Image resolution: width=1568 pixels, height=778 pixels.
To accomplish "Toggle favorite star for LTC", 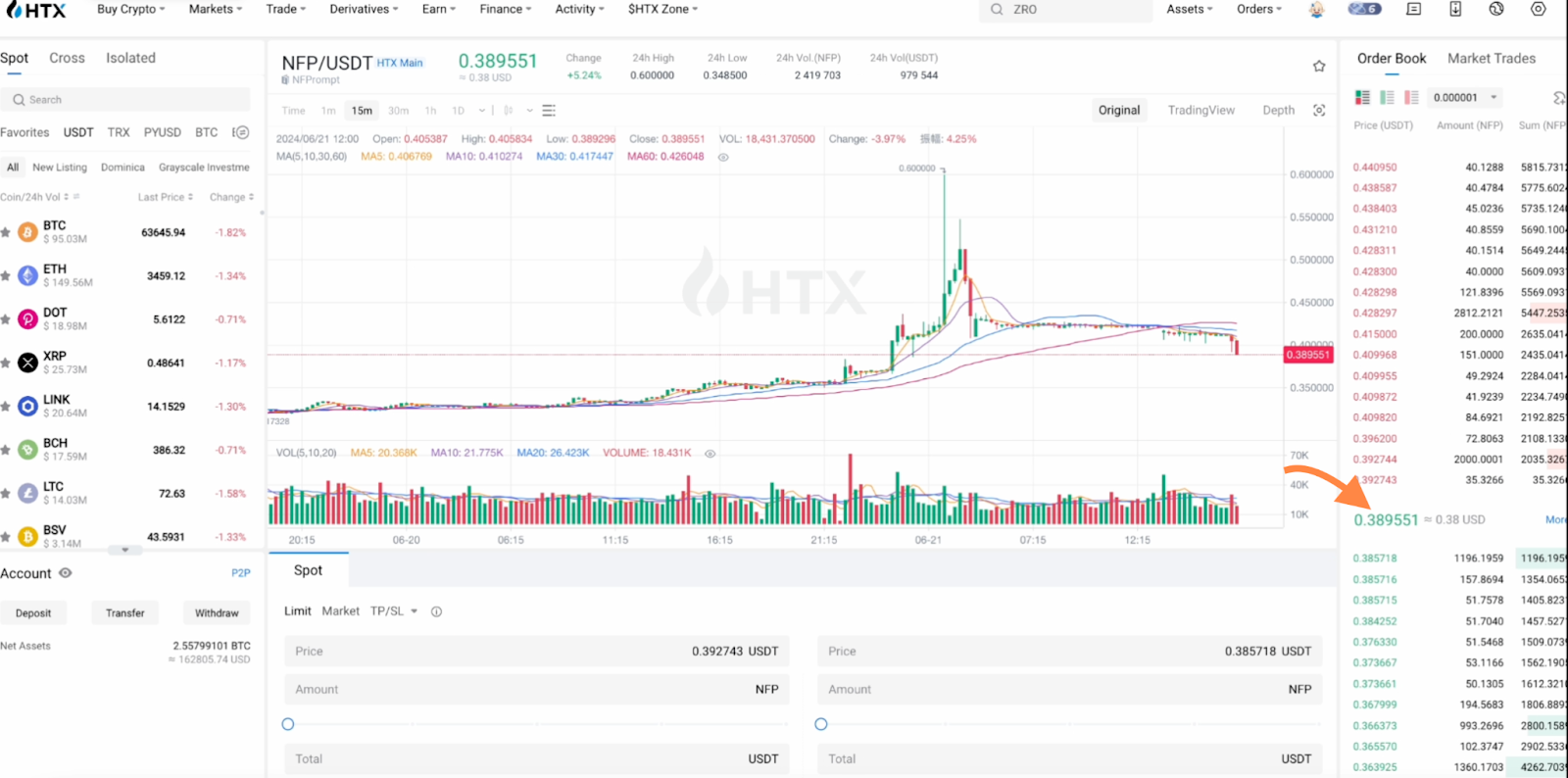I will pyautogui.click(x=6, y=493).
